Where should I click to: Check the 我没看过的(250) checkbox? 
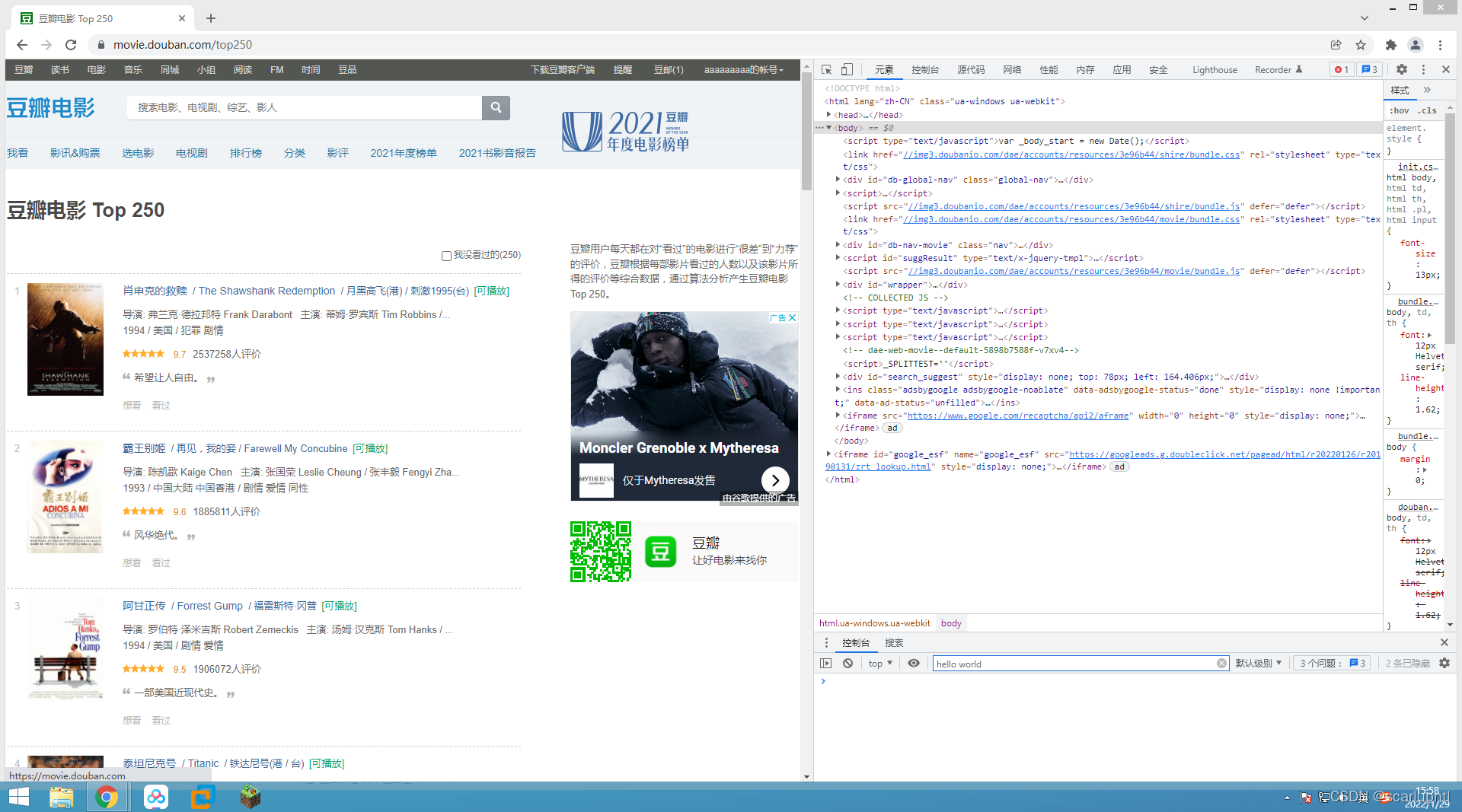[446, 256]
